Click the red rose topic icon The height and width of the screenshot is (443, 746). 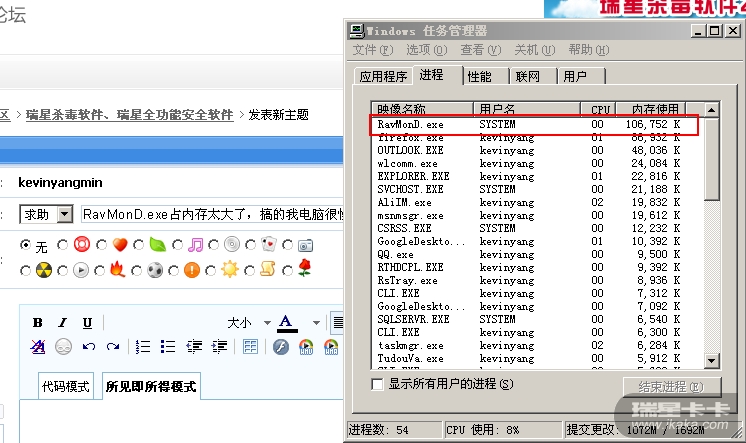(305, 269)
